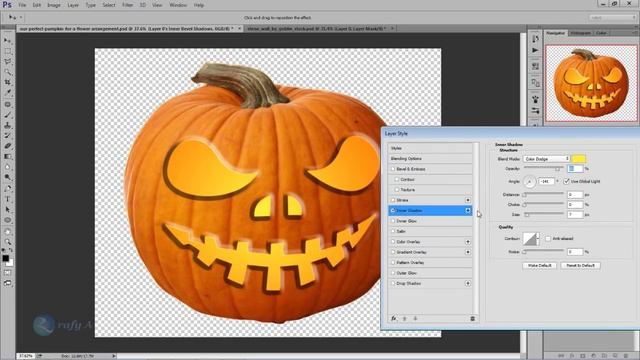This screenshot has width=640, height=360.
Task: Select the Move tool in the toolbar
Action: [x=7, y=41]
